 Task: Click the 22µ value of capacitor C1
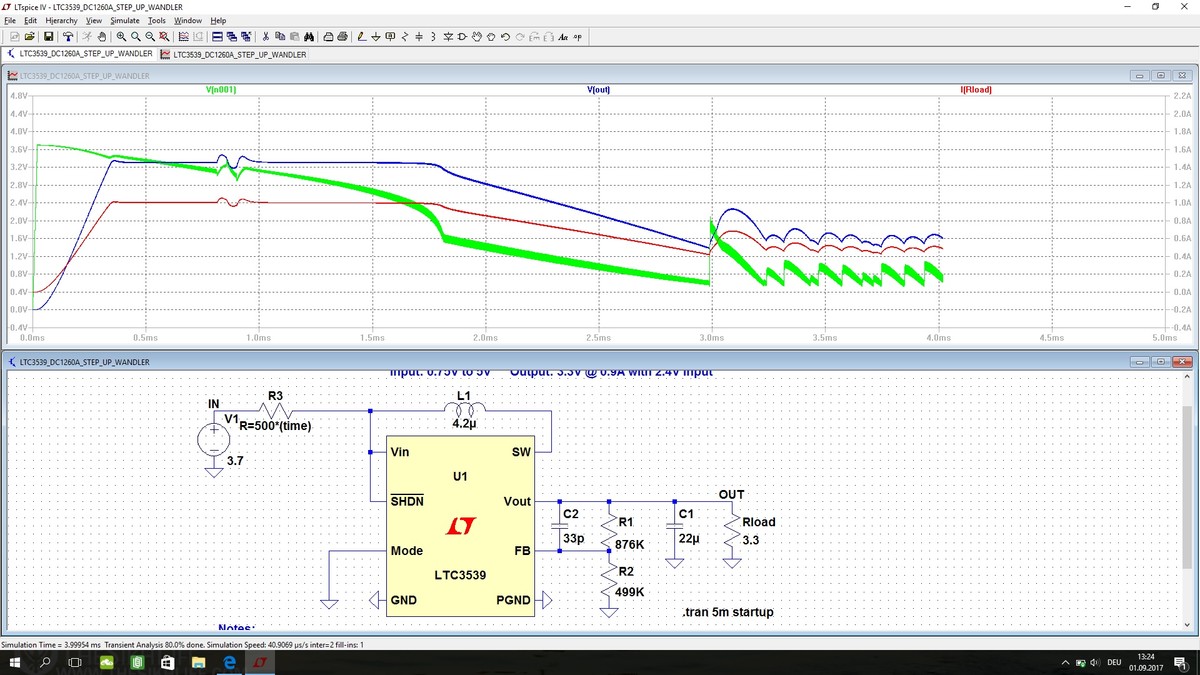(x=689, y=538)
